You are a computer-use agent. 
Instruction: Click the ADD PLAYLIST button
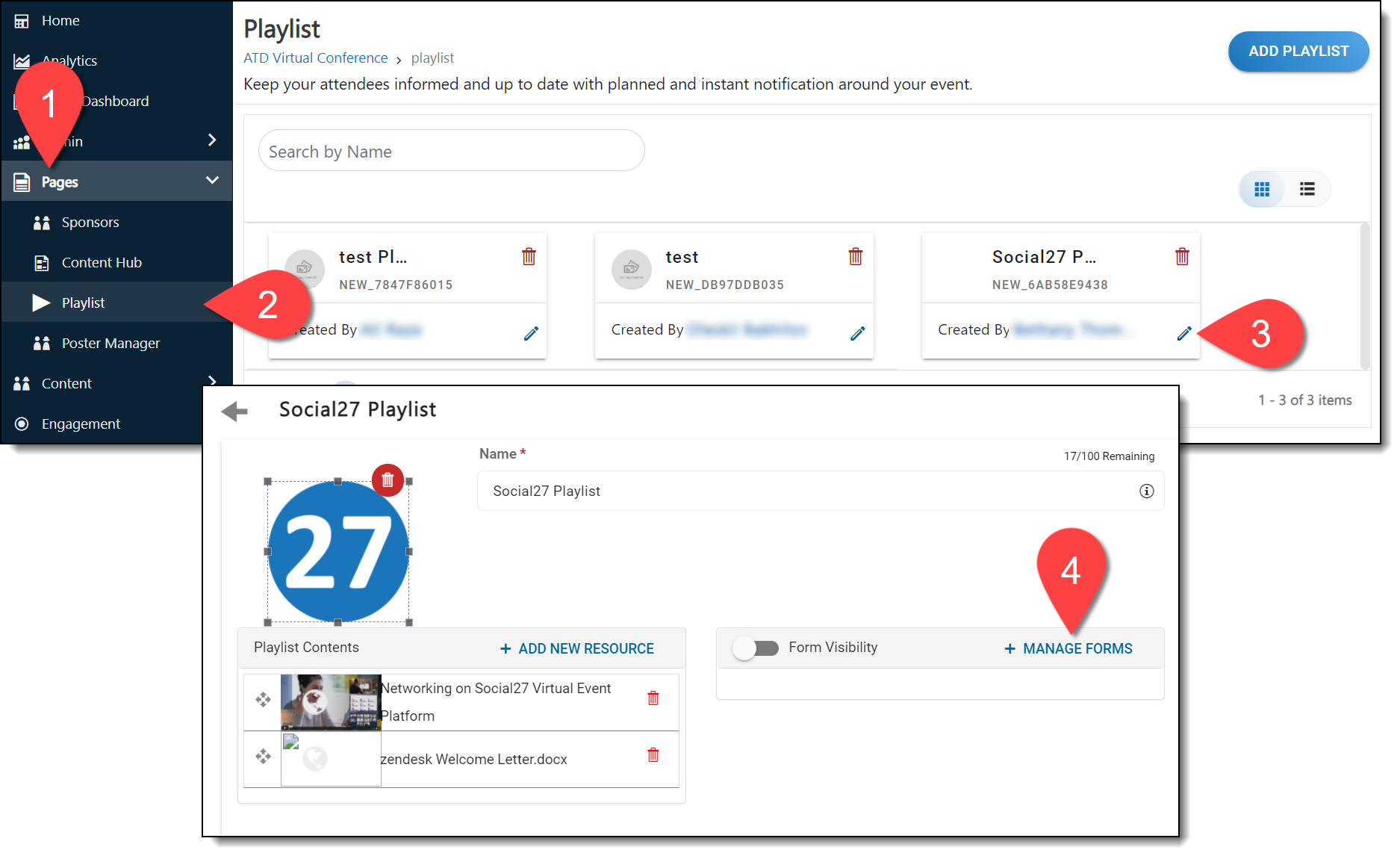tap(1298, 52)
